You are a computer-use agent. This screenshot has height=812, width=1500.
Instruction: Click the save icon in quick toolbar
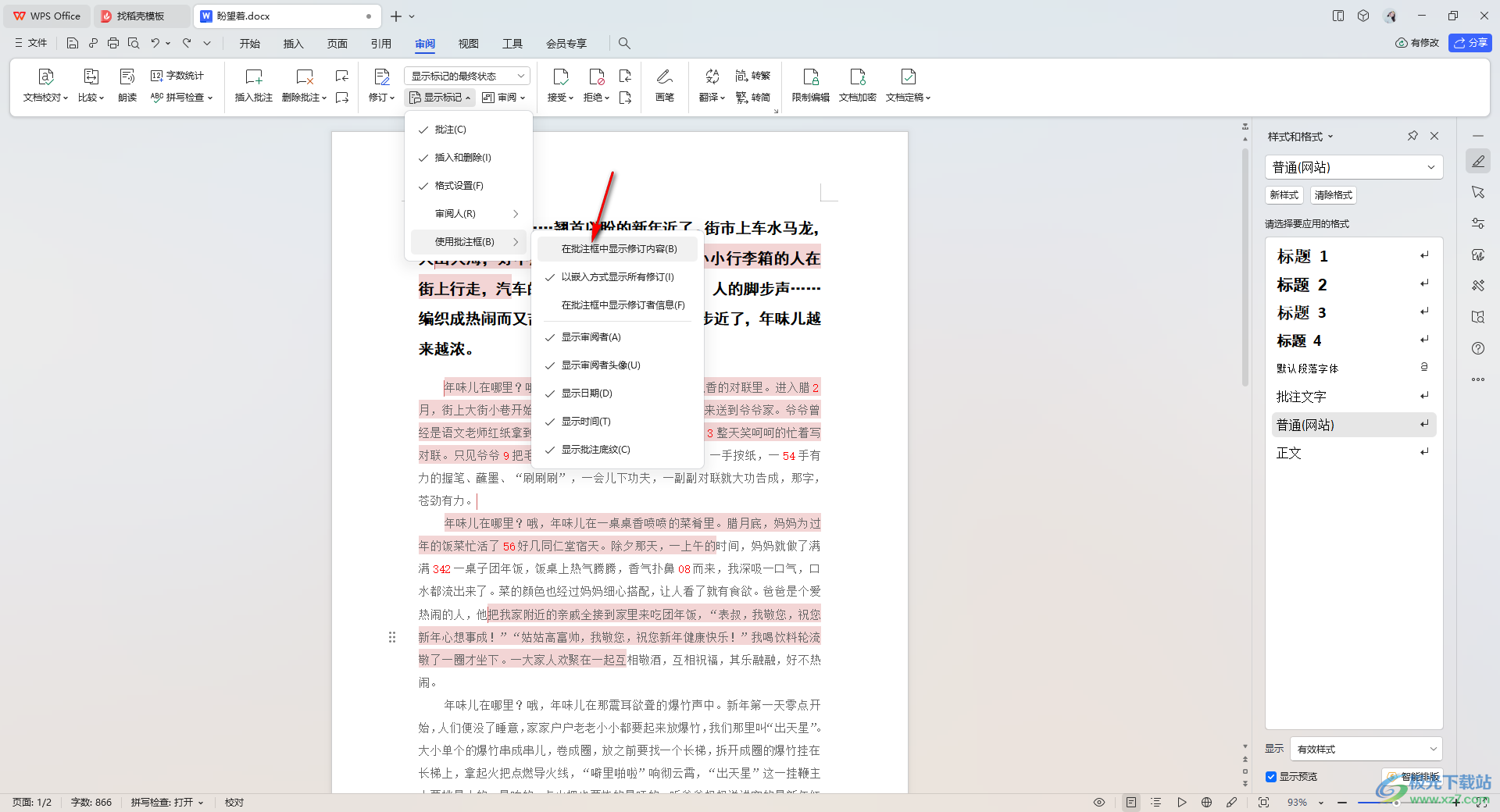[x=73, y=44]
